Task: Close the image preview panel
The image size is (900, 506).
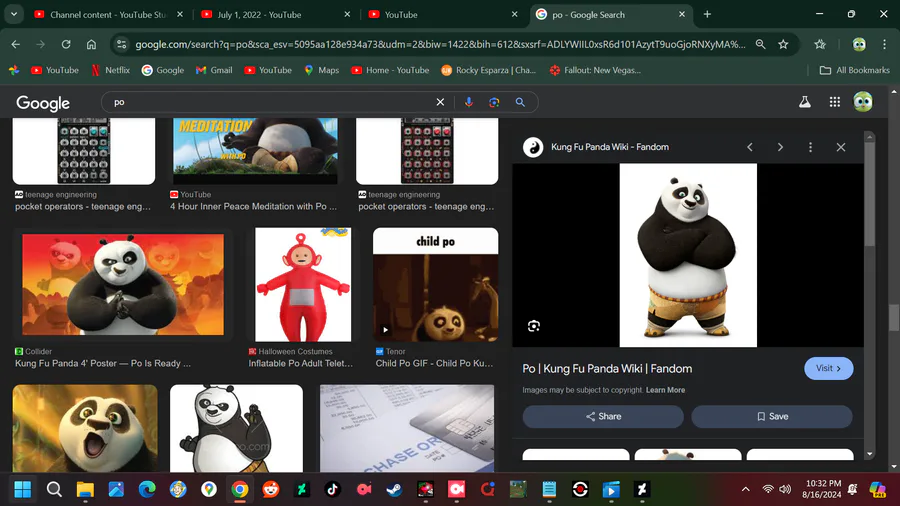Action: tap(841, 147)
